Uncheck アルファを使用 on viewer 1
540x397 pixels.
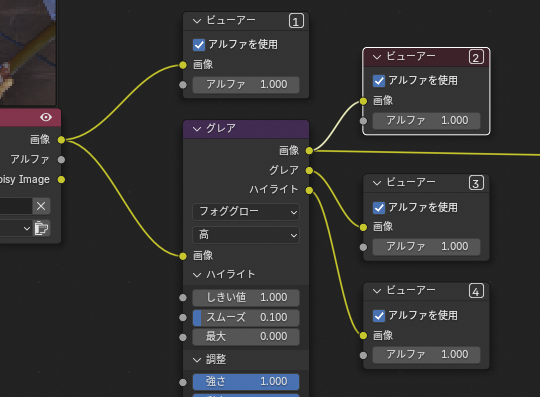click(x=199, y=45)
